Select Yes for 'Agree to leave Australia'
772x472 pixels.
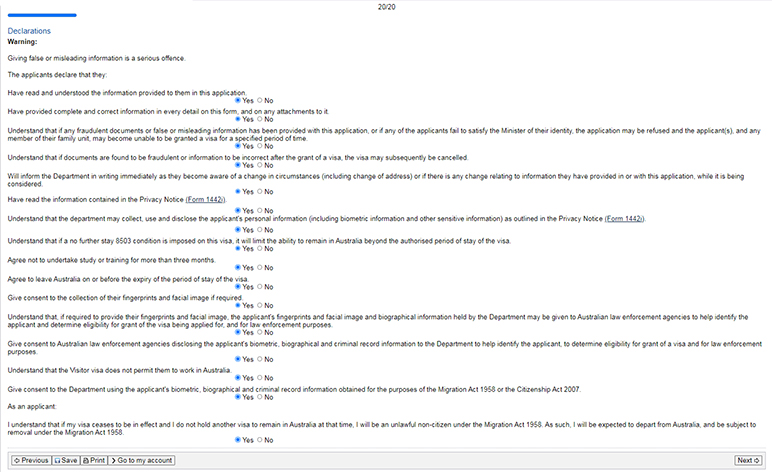point(238,286)
